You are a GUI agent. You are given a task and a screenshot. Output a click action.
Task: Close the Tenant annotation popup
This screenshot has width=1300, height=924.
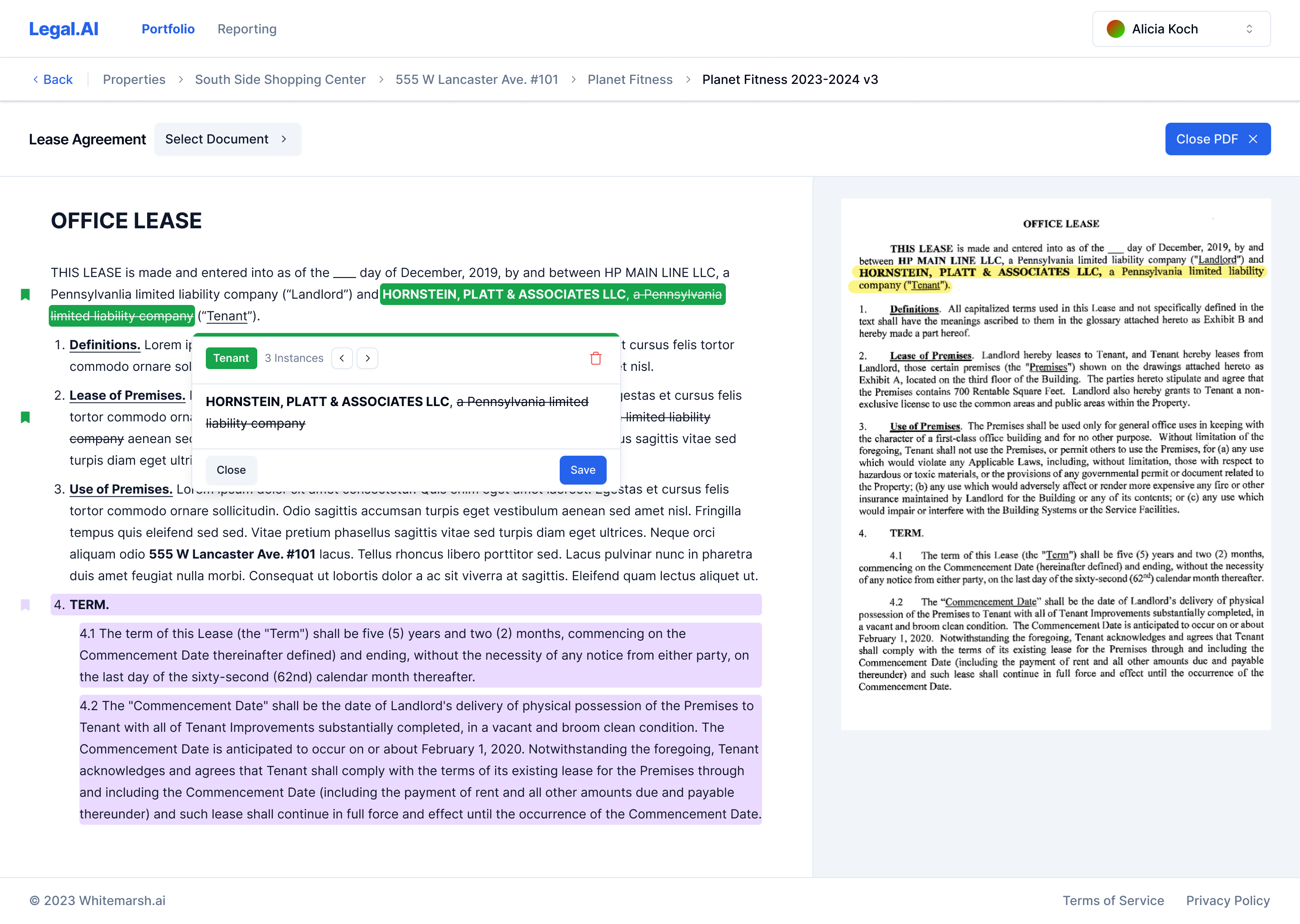click(231, 471)
